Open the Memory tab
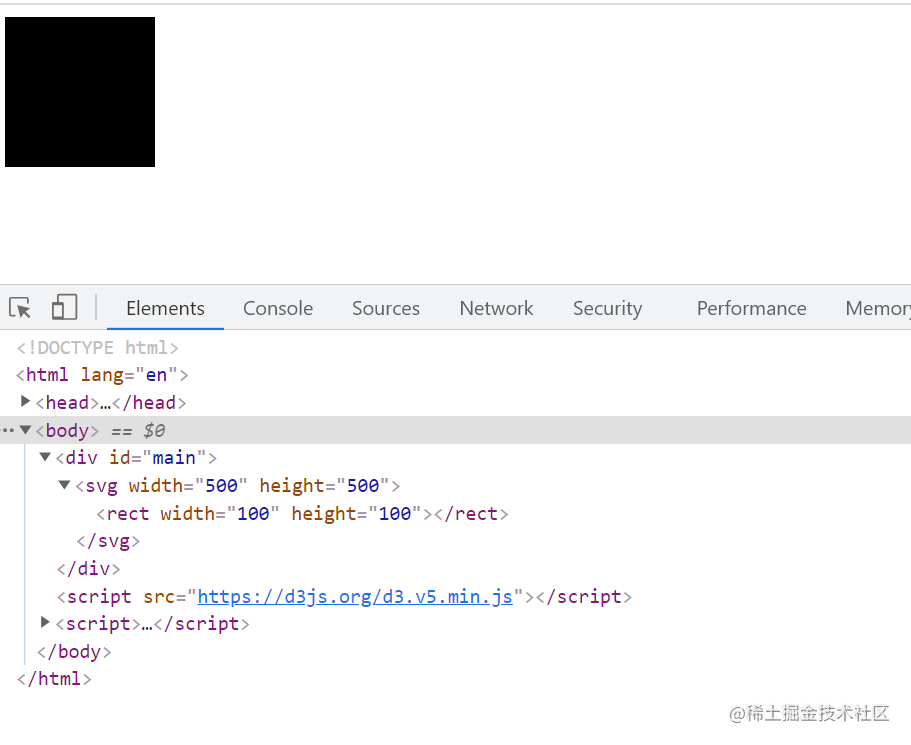911x745 pixels. [x=877, y=307]
